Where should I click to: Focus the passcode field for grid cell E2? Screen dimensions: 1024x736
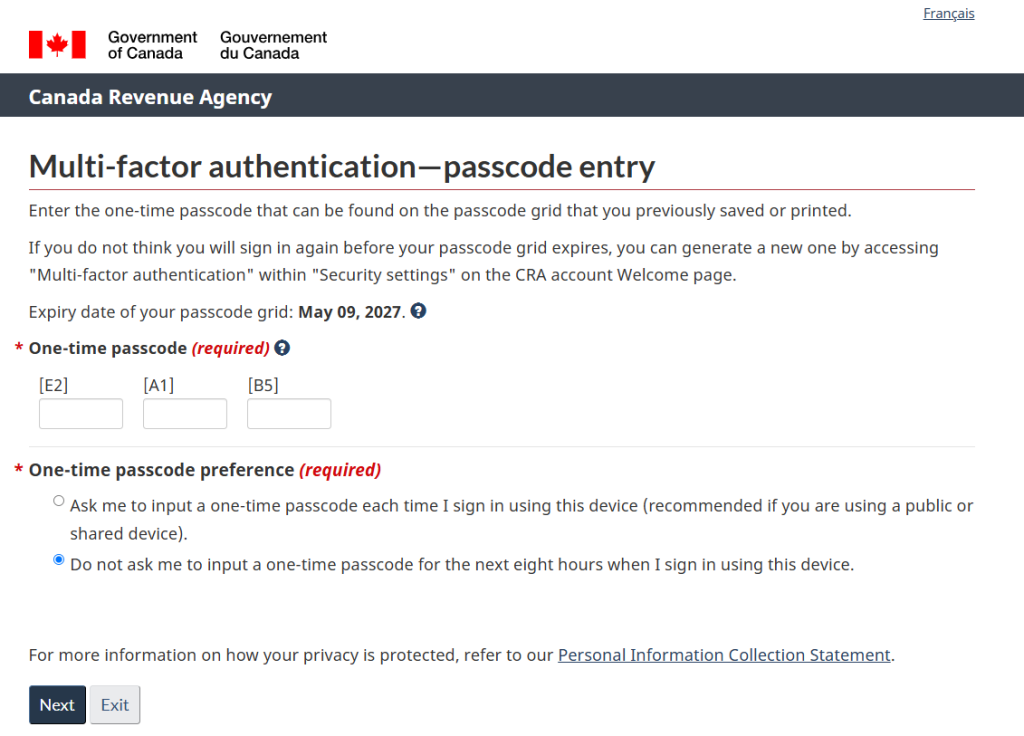tap(81, 414)
